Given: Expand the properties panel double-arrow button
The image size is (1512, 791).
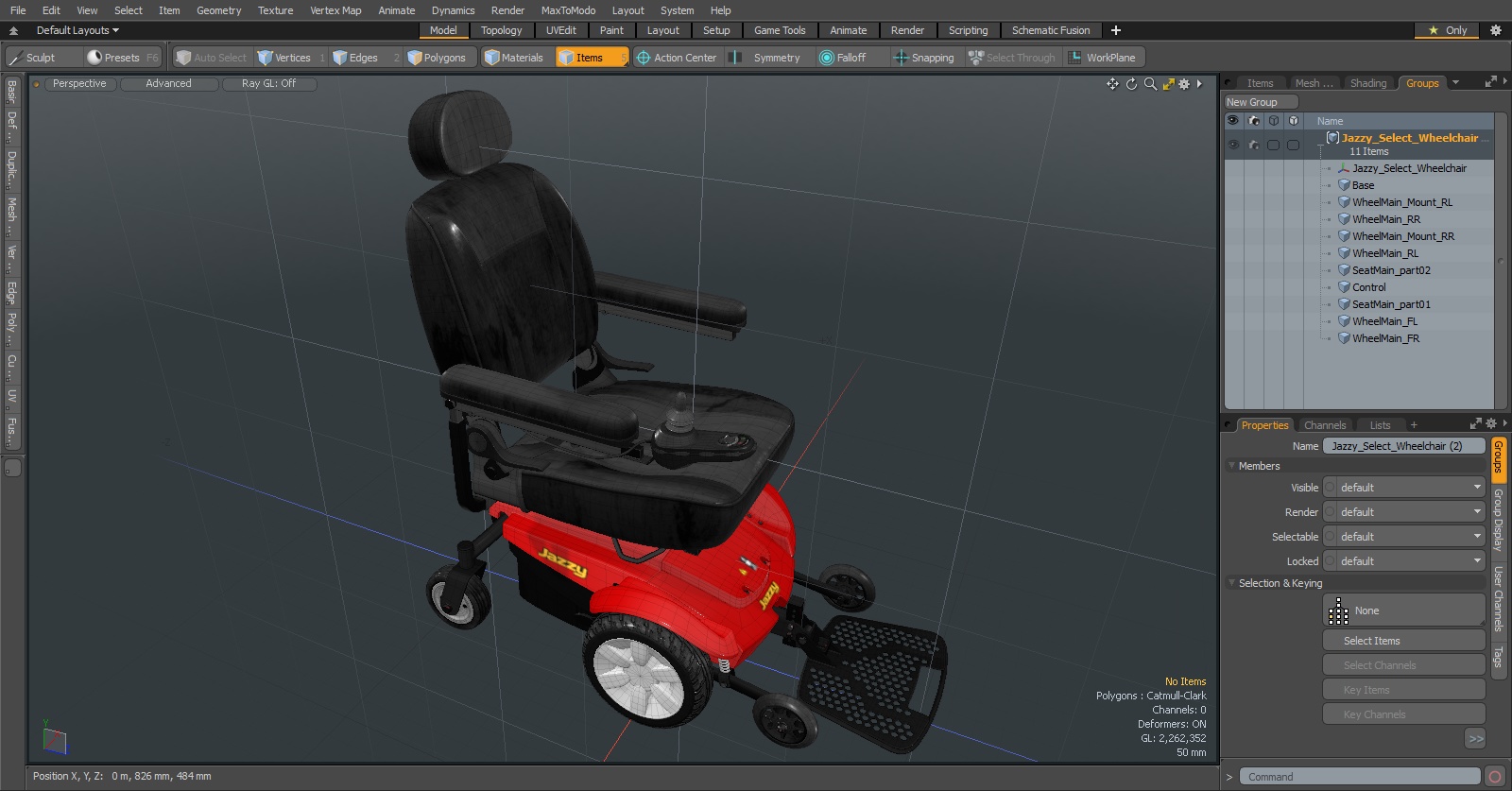Looking at the screenshot, I should [x=1476, y=738].
